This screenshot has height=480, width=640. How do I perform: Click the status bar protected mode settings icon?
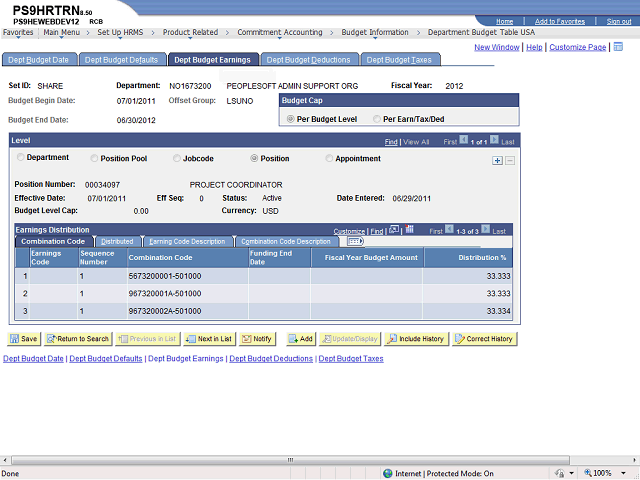[560, 473]
